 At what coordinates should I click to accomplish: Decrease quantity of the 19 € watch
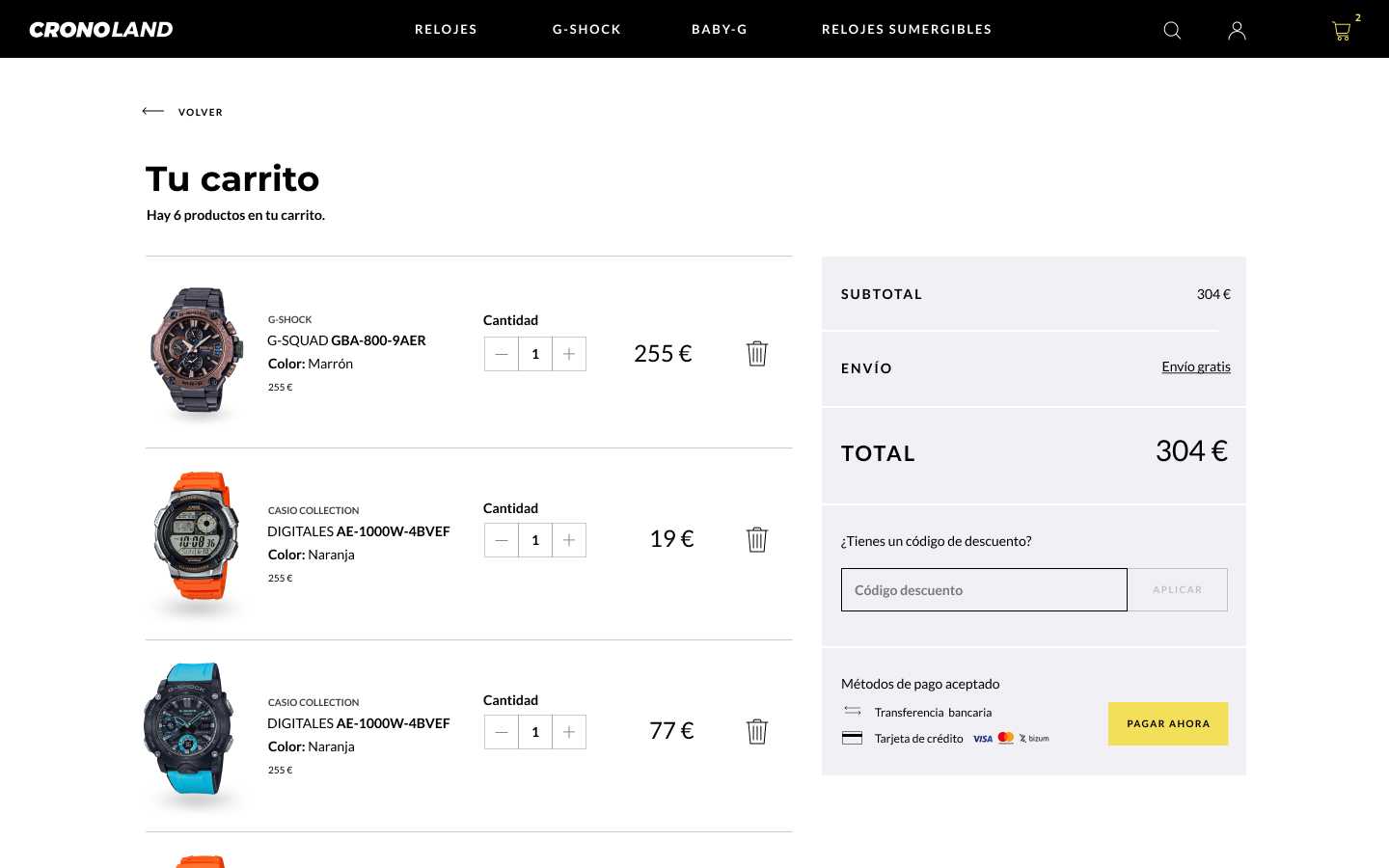(502, 540)
